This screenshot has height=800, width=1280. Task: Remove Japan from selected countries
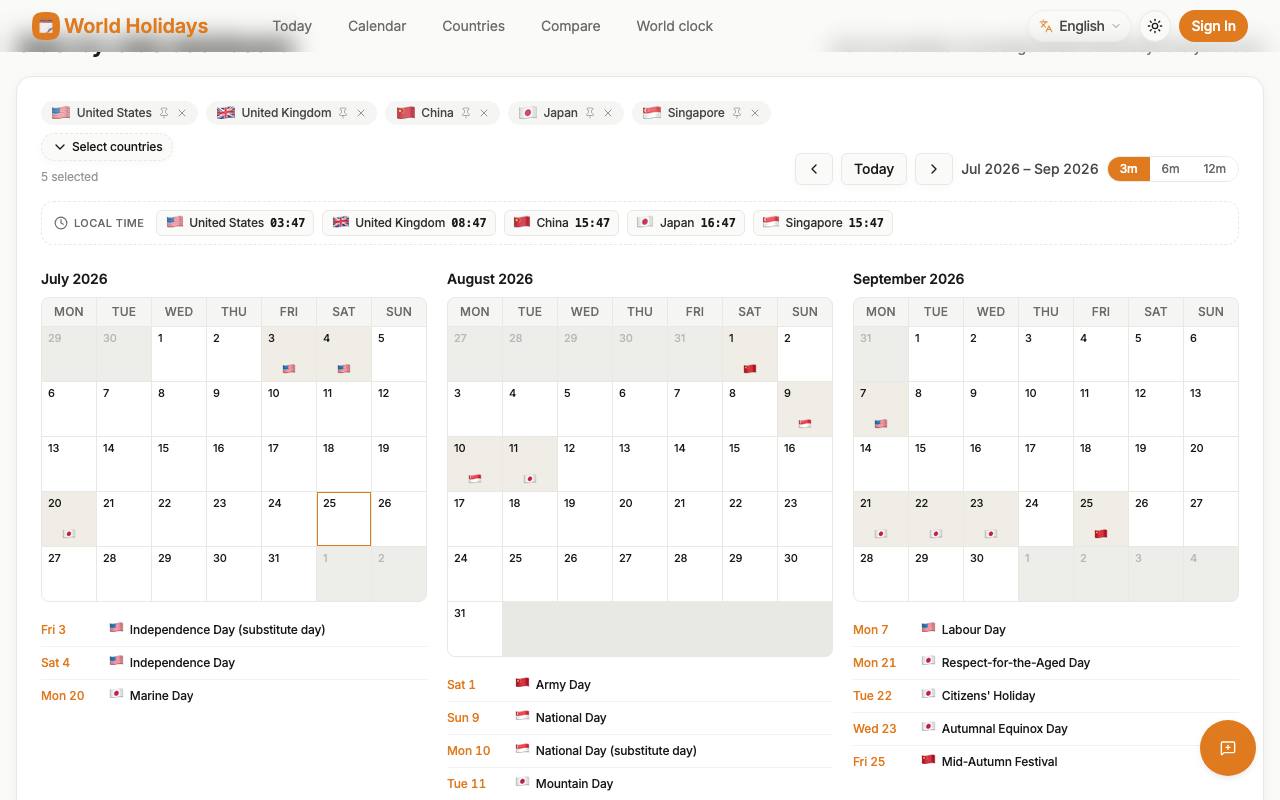point(608,113)
